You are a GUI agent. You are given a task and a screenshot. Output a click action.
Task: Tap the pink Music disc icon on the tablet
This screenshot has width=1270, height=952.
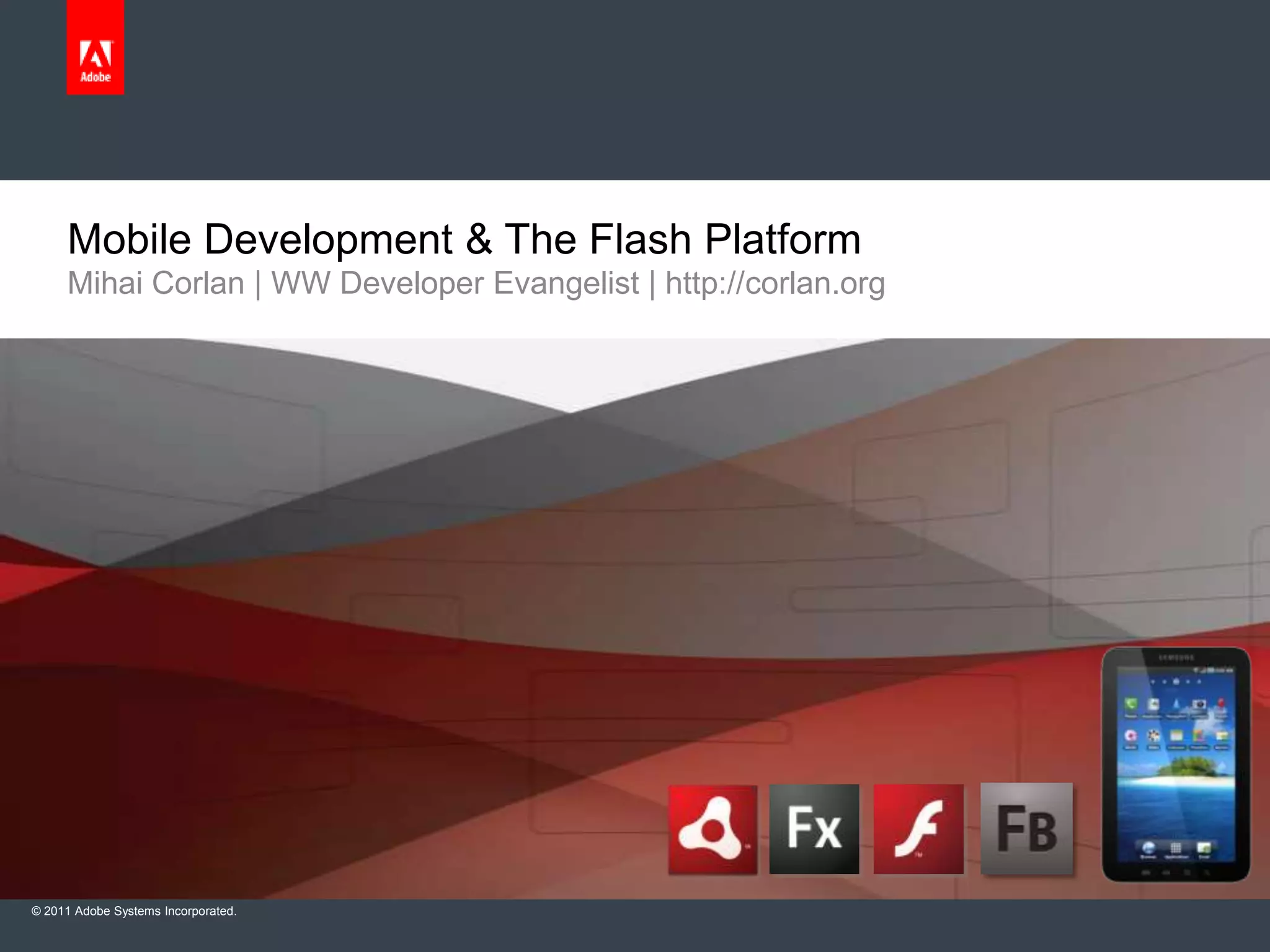(x=1130, y=736)
